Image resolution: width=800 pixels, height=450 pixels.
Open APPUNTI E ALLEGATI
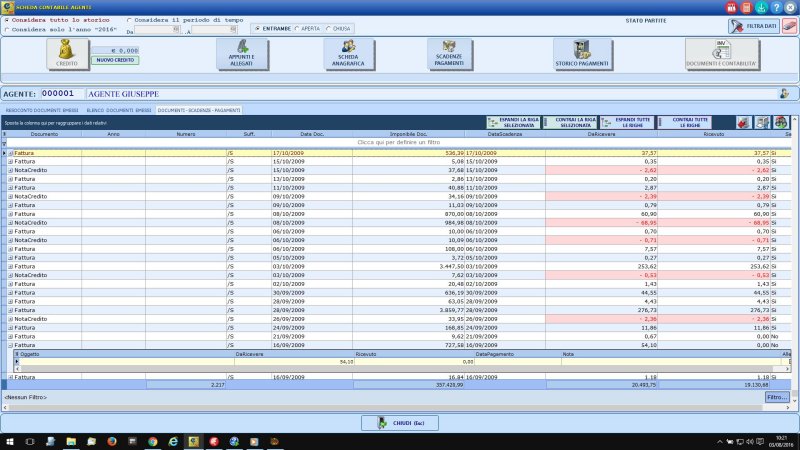pyautogui.click(x=242, y=54)
